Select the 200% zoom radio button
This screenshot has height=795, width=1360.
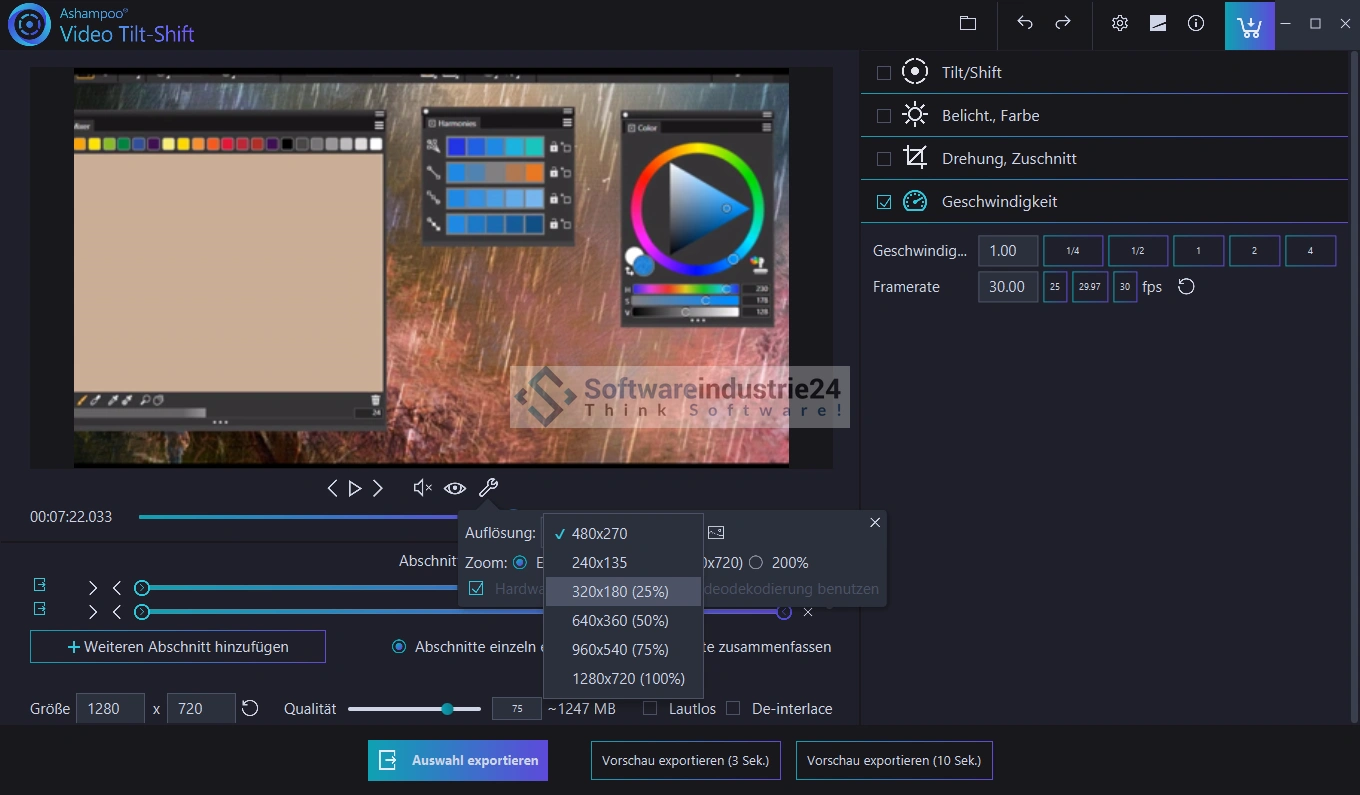tap(756, 563)
